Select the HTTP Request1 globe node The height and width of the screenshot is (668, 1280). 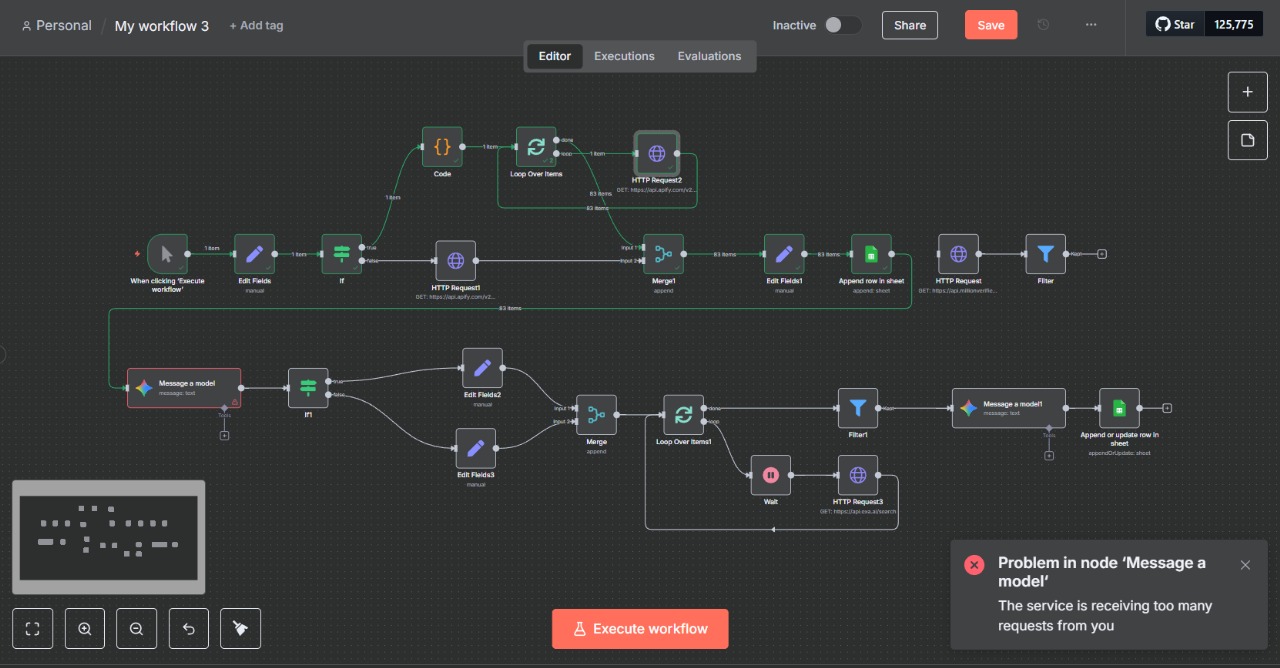click(455, 261)
